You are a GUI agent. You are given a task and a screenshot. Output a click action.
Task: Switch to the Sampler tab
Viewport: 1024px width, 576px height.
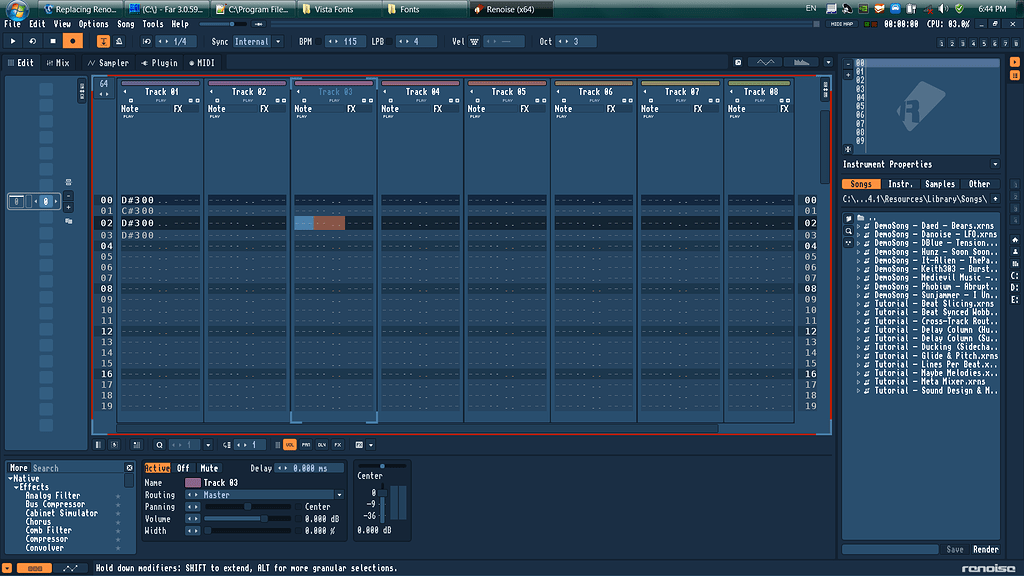point(108,63)
